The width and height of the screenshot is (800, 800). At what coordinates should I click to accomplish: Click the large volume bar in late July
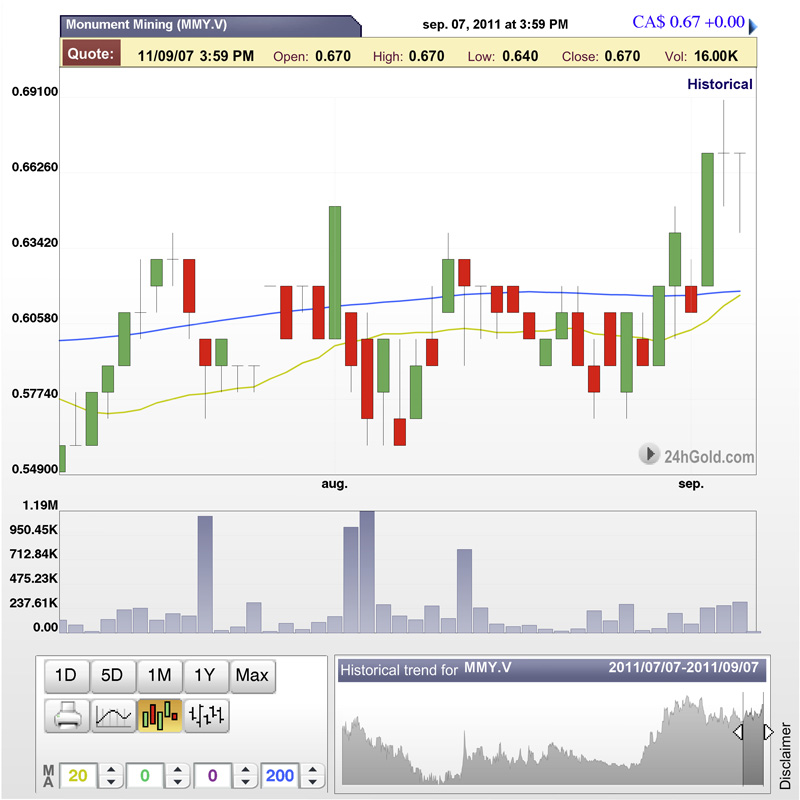(205, 574)
